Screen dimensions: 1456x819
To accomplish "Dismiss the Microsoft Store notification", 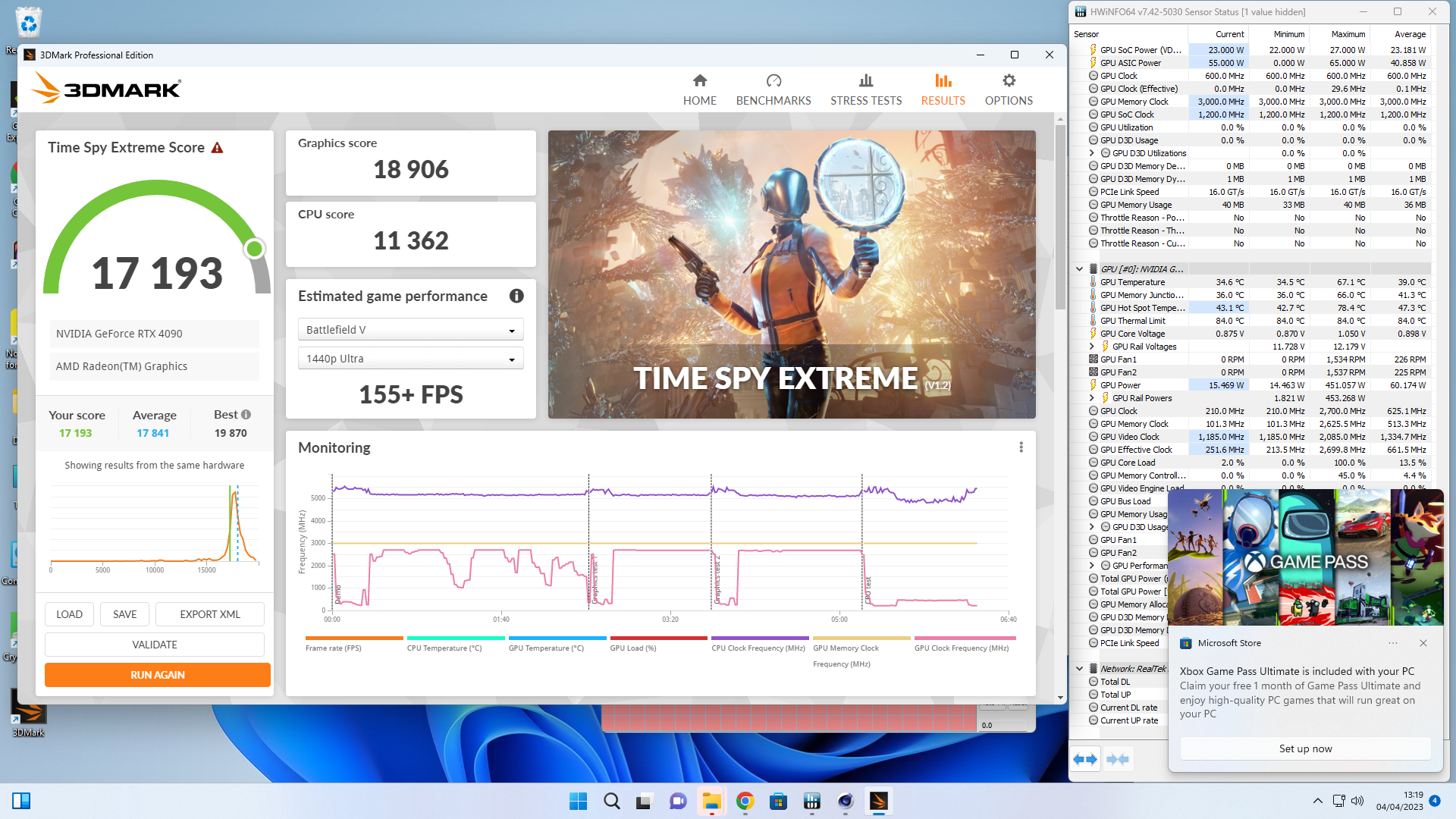I will [x=1423, y=643].
